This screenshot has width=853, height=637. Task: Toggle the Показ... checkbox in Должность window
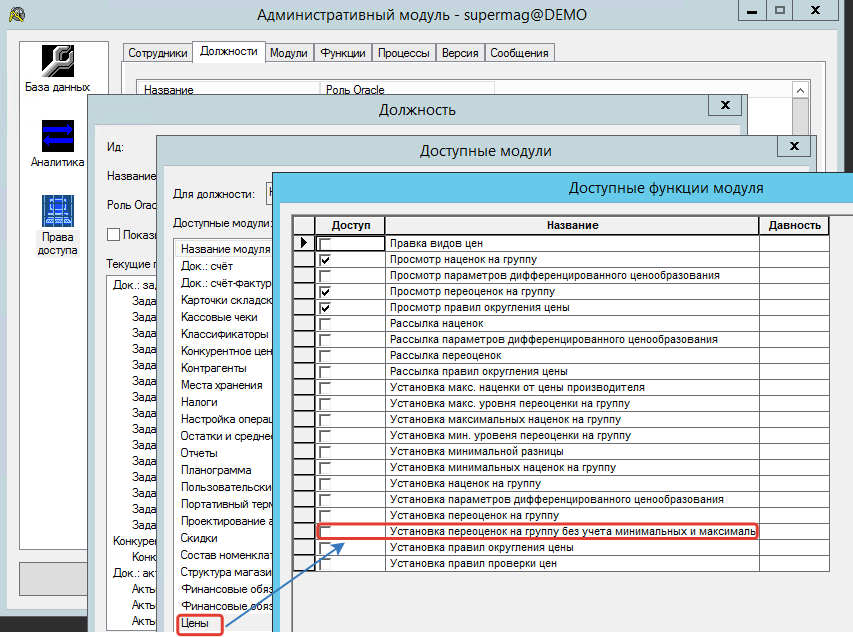pyautogui.click(x=114, y=234)
